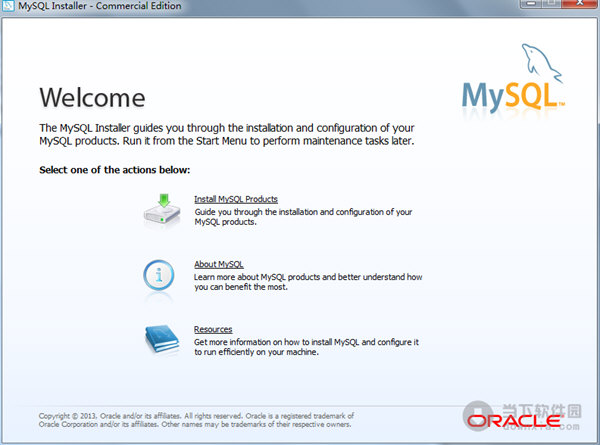
Task: Click the 'Get more information on how to install' description
Action: pos(306,347)
